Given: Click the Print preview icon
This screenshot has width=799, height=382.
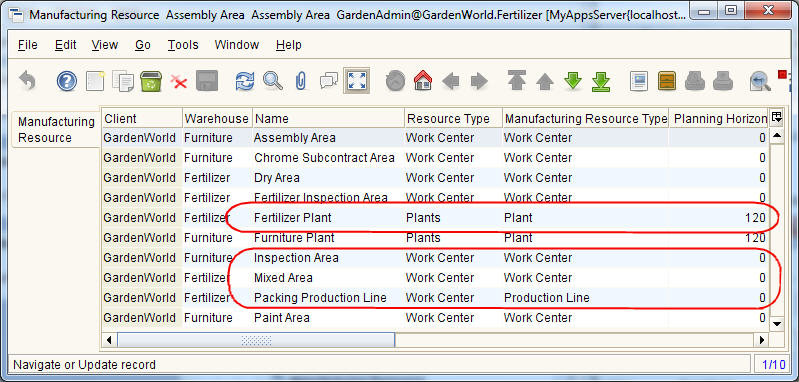Looking at the screenshot, I should (695, 81).
